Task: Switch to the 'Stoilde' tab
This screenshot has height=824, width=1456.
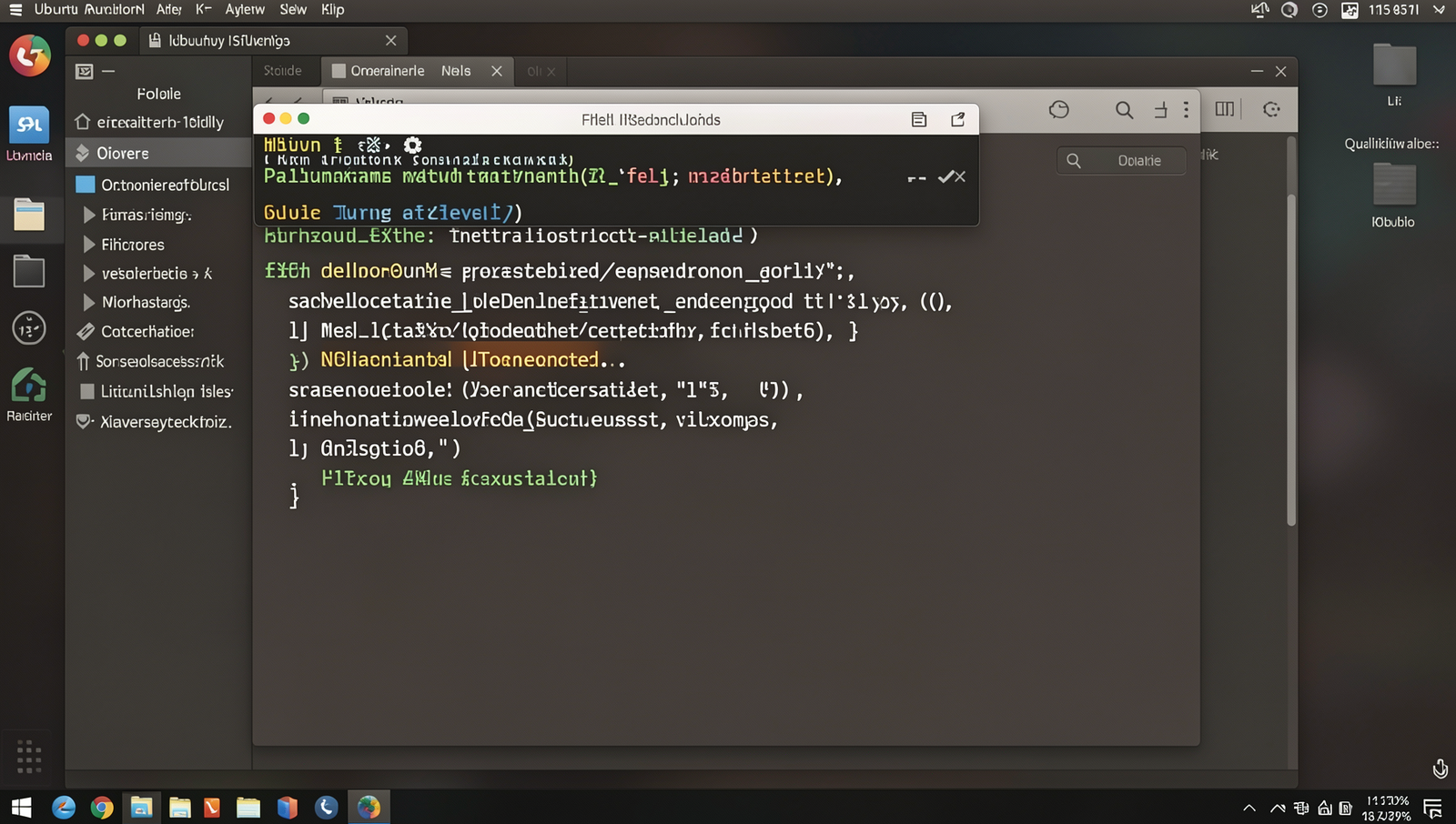Action: (x=283, y=71)
